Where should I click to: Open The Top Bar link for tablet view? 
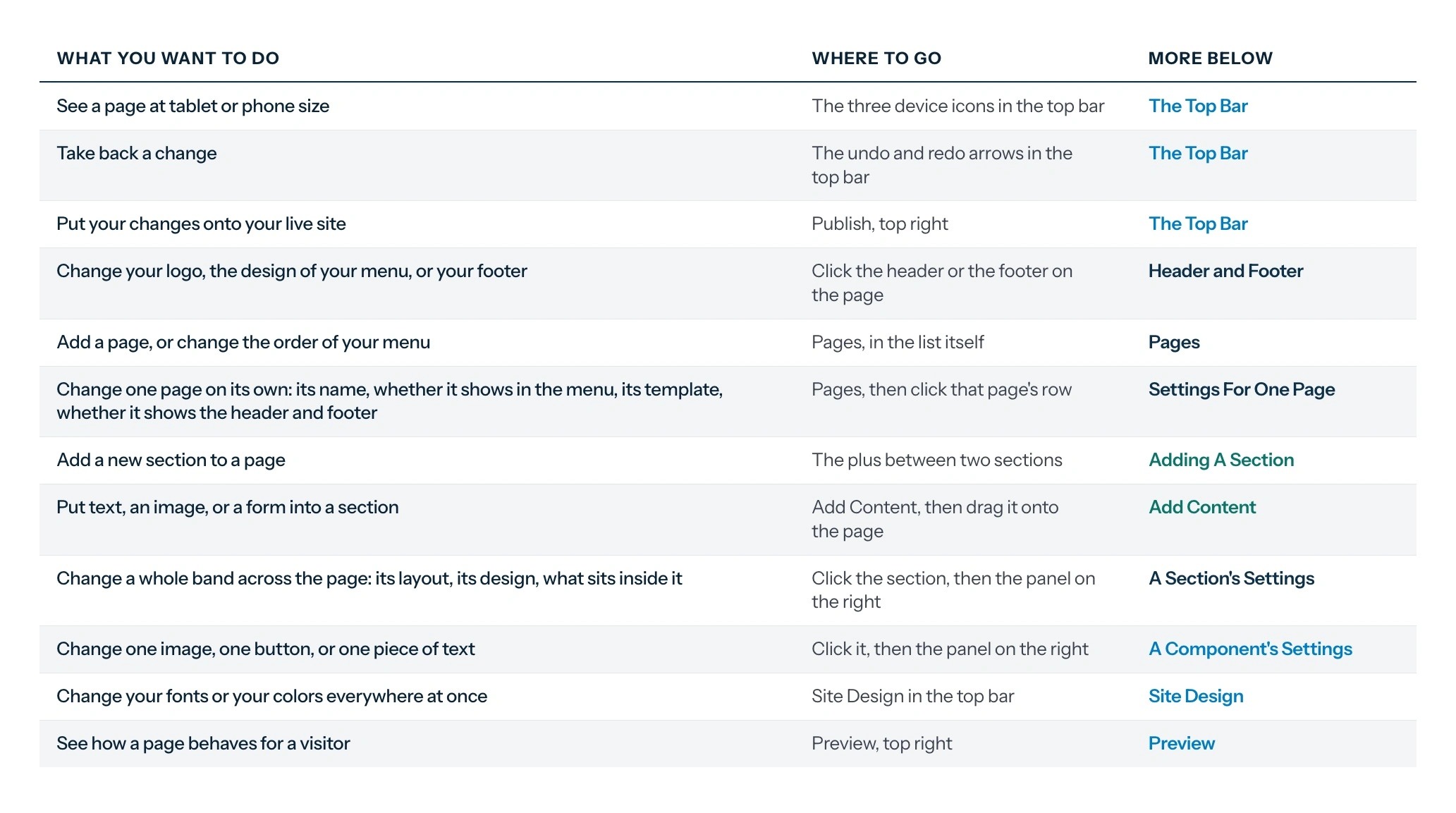pyautogui.click(x=1197, y=106)
